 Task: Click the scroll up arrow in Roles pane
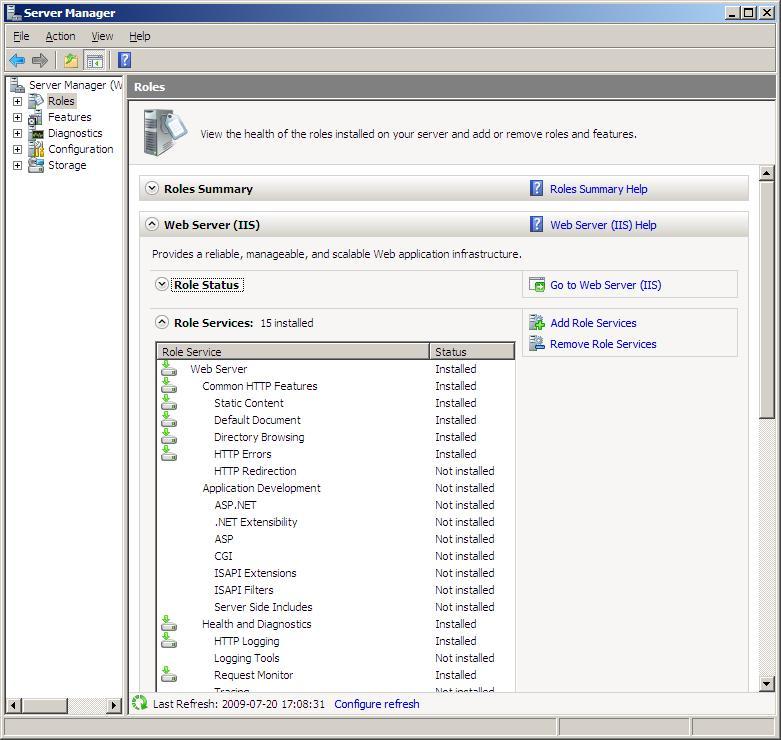(767, 173)
